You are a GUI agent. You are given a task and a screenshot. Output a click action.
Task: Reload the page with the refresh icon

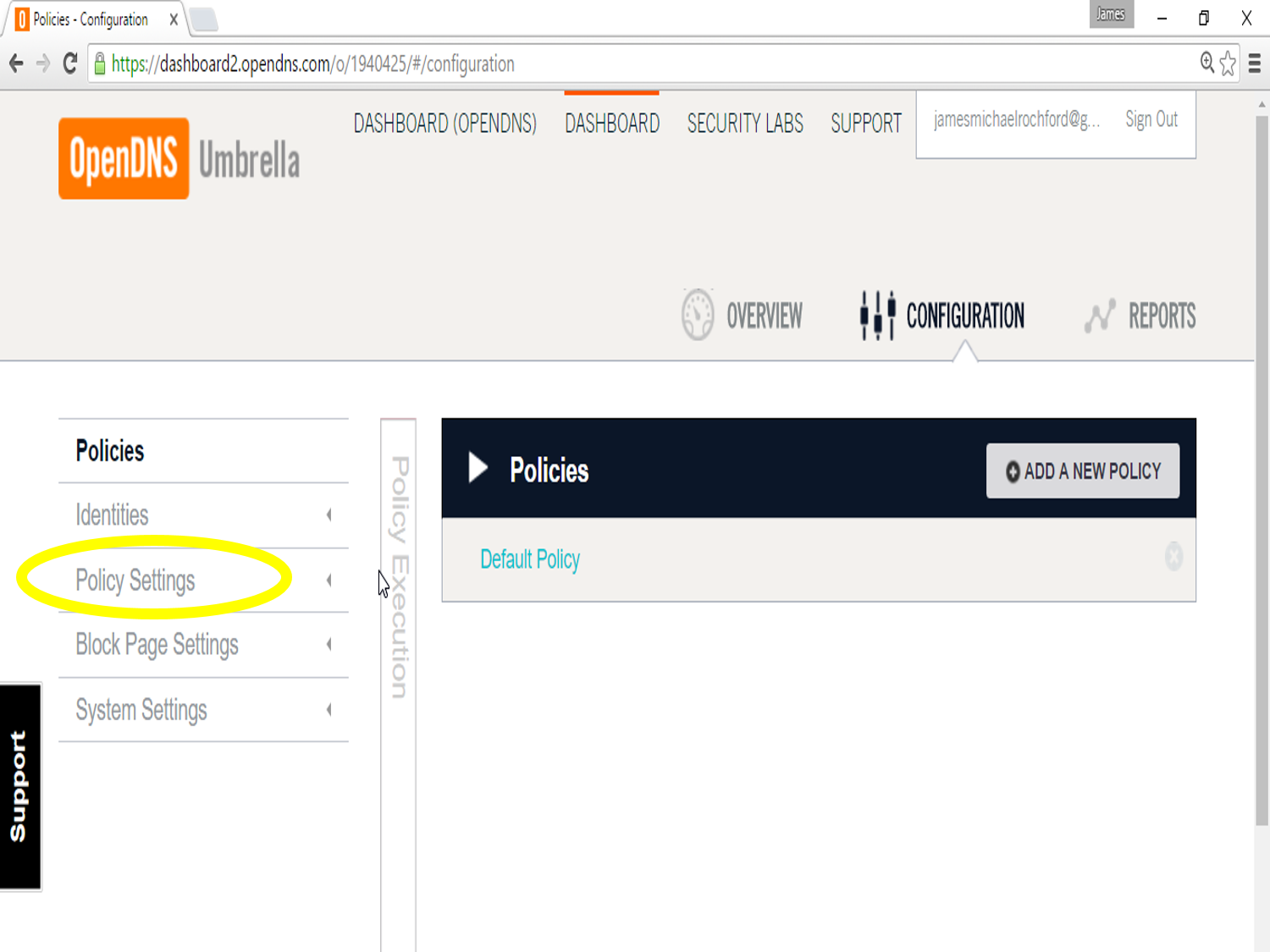point(70,63)
